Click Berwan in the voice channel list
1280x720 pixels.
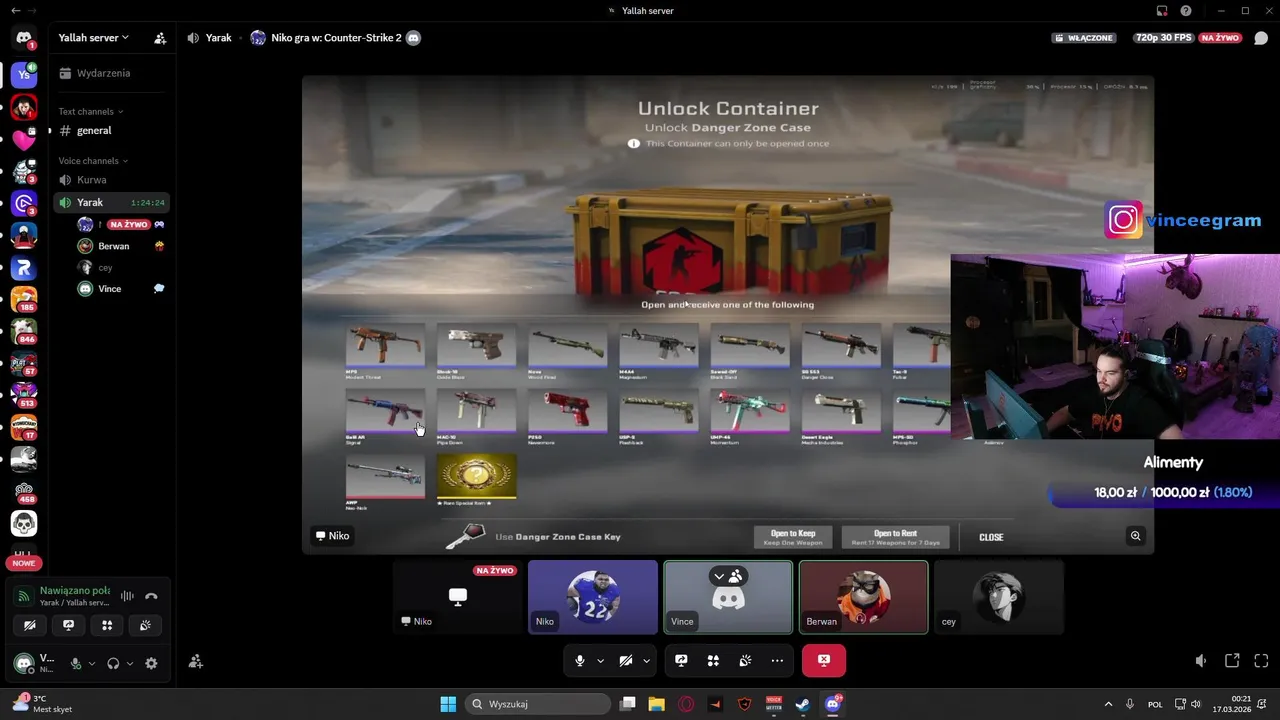(x=121, y=246)
